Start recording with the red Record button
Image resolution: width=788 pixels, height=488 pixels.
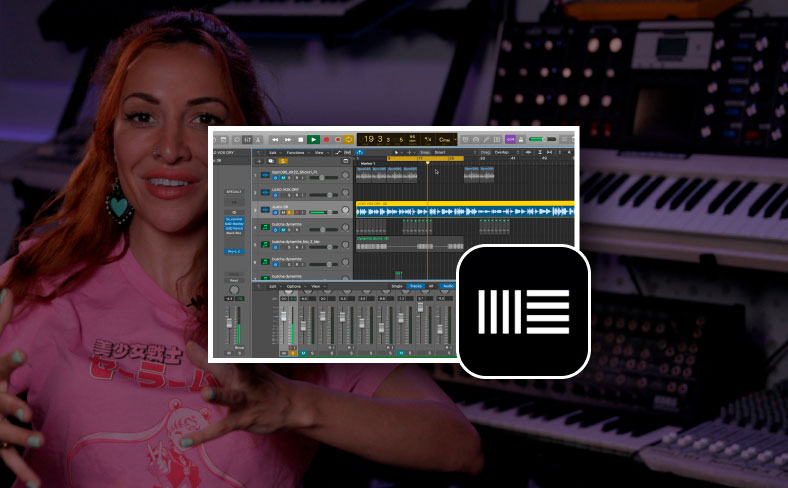coord(326,140)
